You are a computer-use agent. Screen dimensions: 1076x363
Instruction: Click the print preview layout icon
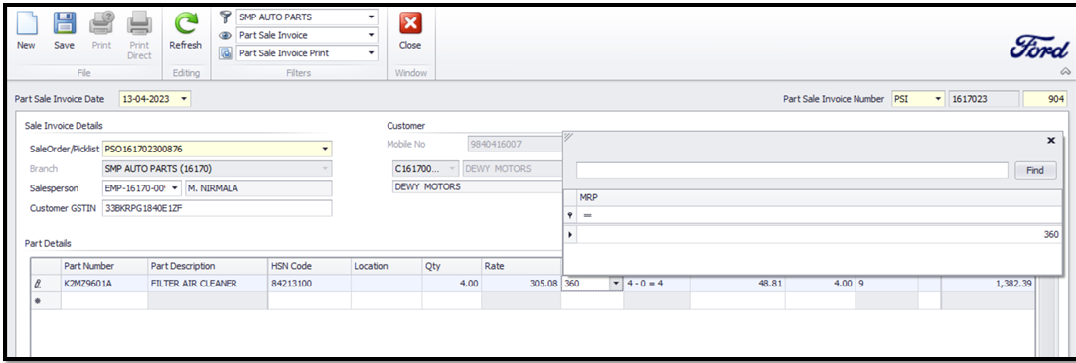click(x=225, y=53)
